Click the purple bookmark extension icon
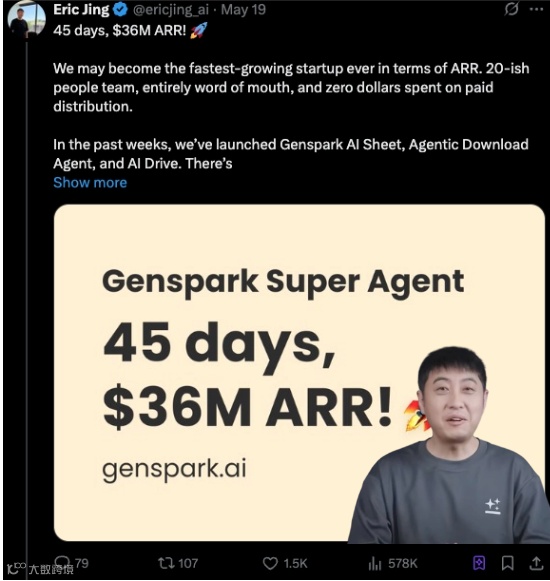550x581 pixels. coord(479,563)
